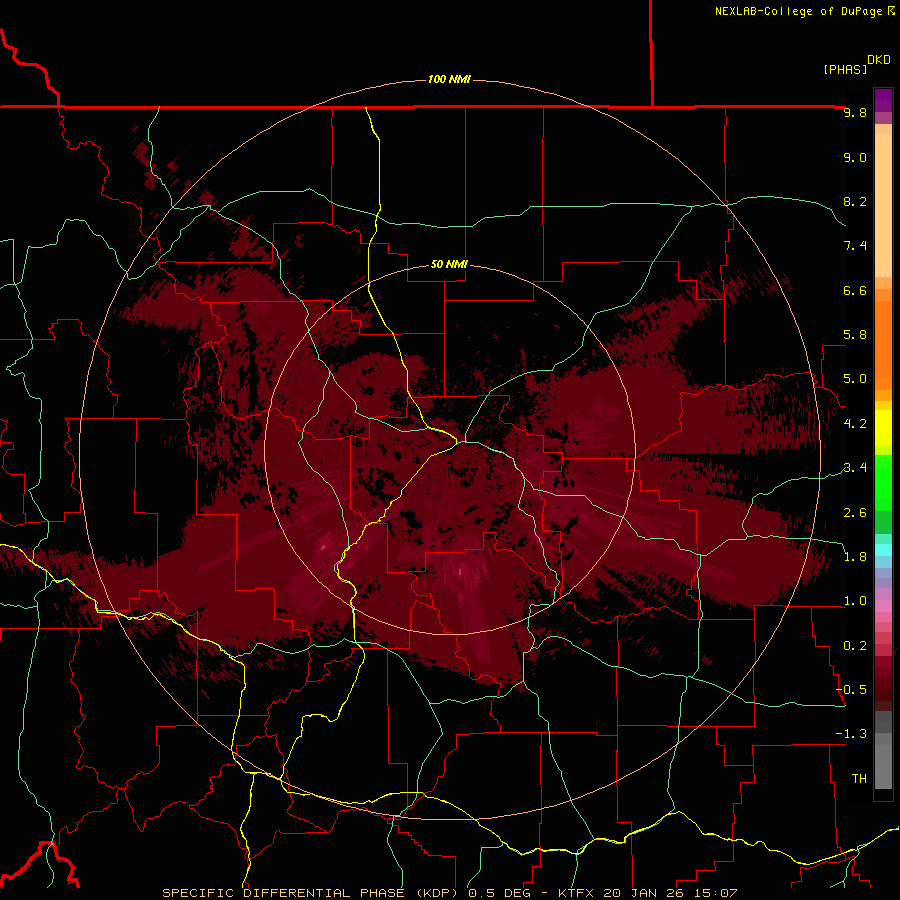Screen dimensions: 900x900
Task: Click the 7.4 value on the color scale
Action: (x=855, y=246)
